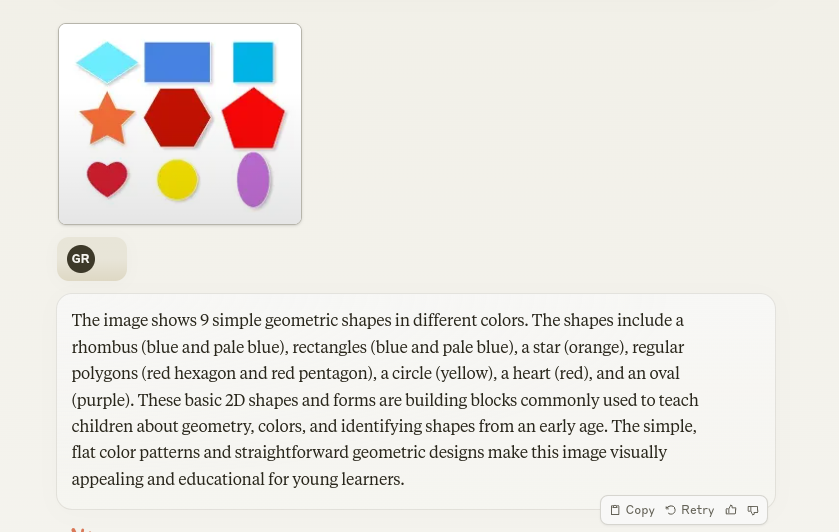
Task: Give the response a thumbs down
Action: pos(753,510)
